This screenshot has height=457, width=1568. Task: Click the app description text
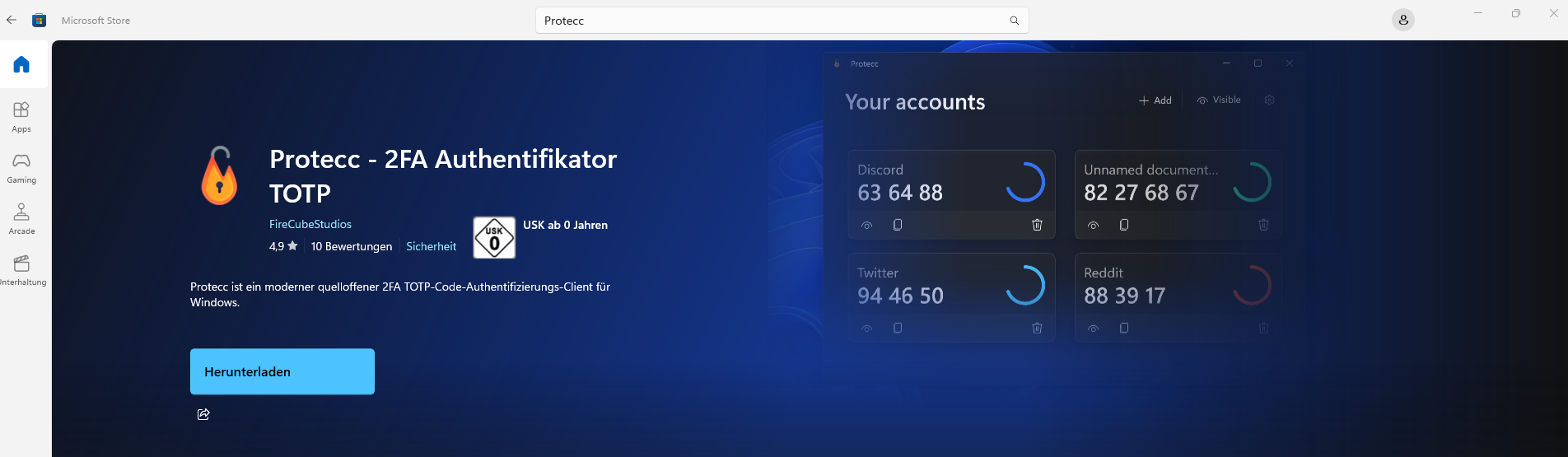400,295
